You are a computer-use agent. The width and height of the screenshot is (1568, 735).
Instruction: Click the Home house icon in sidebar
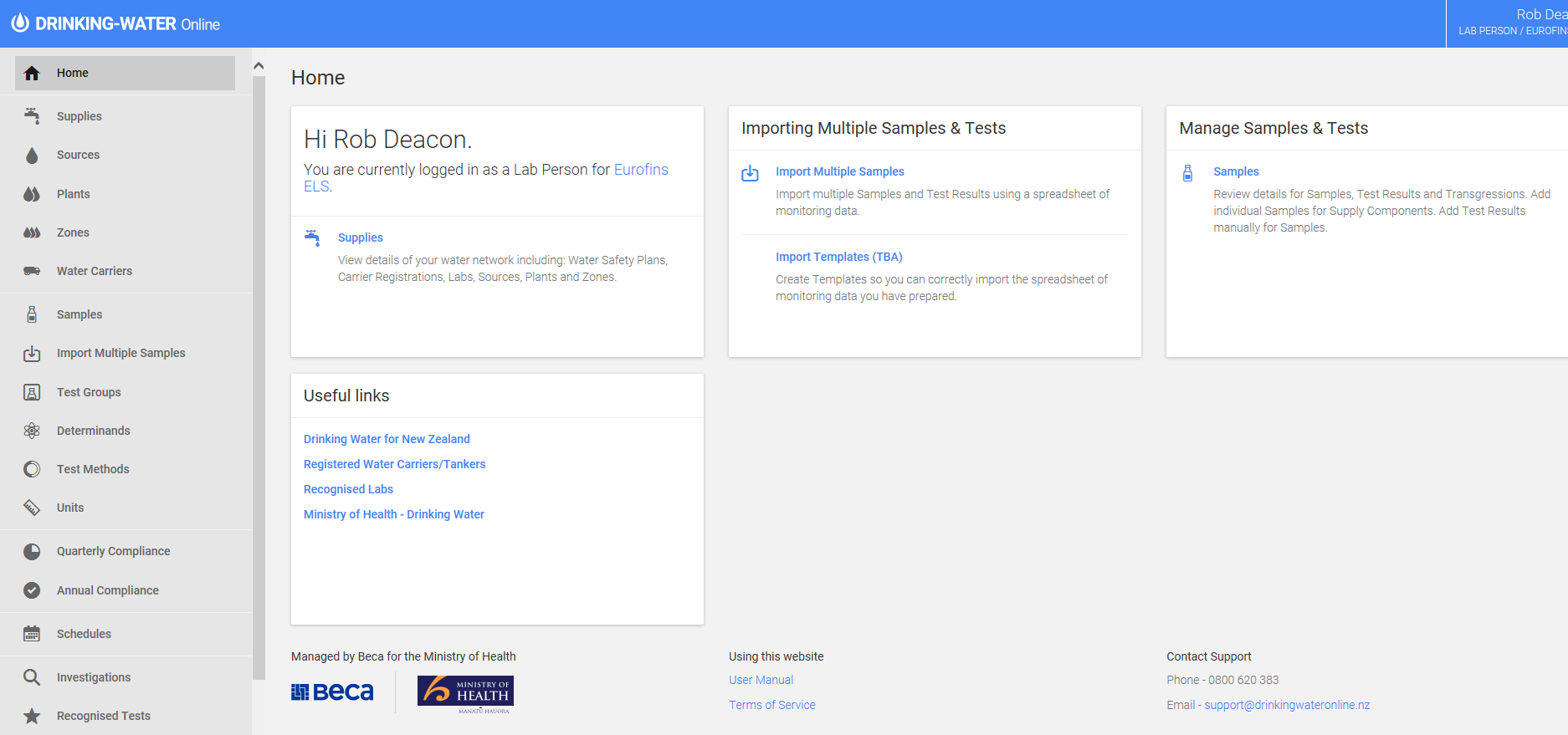click(x=32, y=74)
